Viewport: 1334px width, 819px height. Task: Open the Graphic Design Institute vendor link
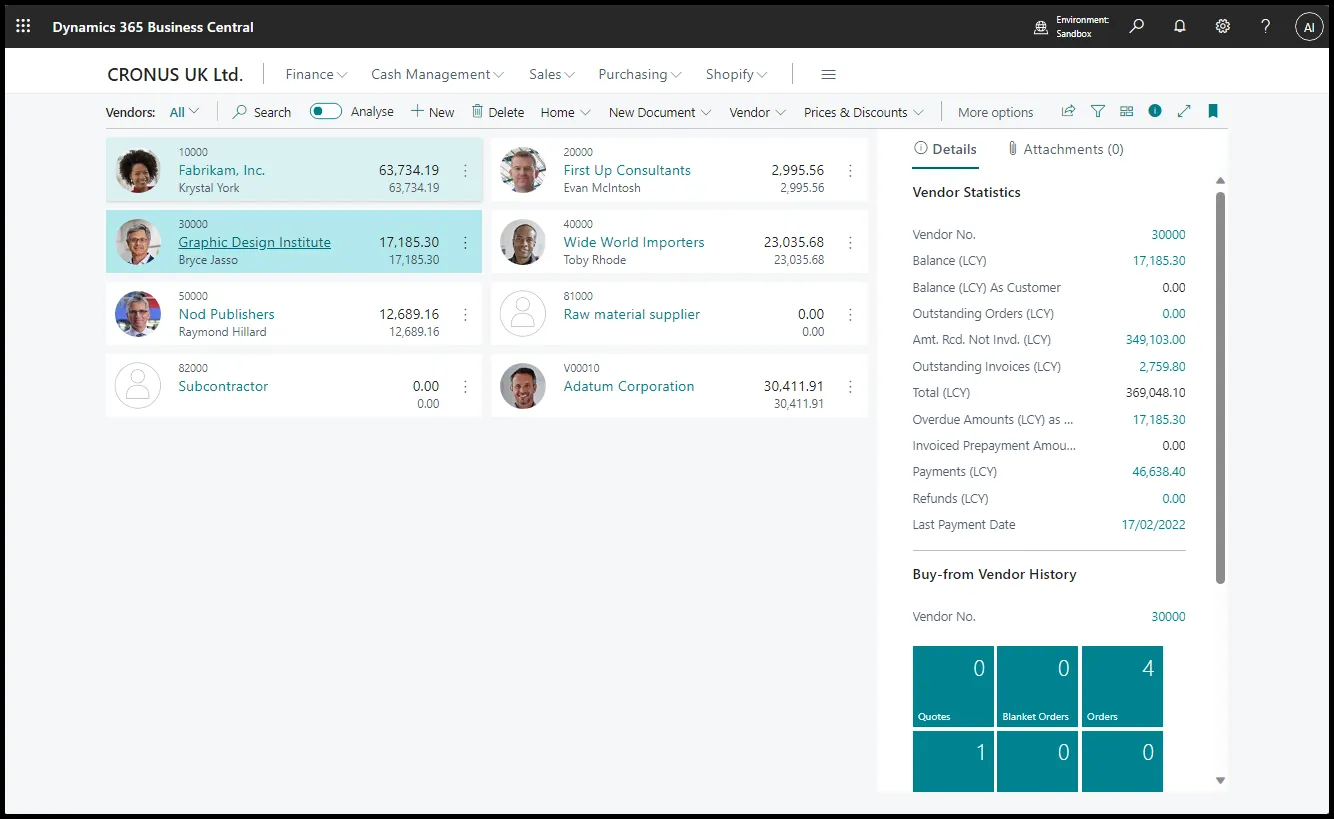pyautogui.click(x=255, y=242)
